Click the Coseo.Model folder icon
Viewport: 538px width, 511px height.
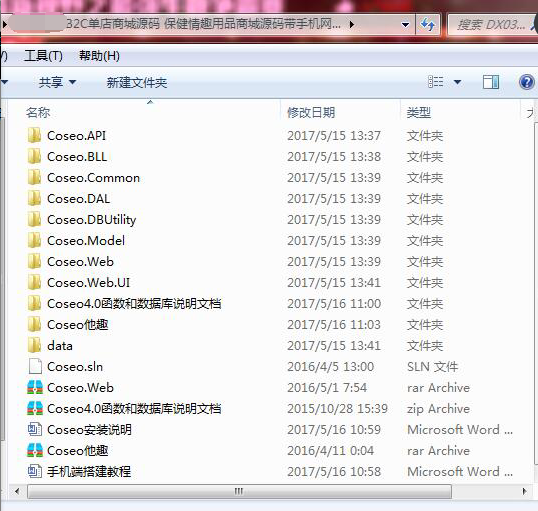pos(34,240)
